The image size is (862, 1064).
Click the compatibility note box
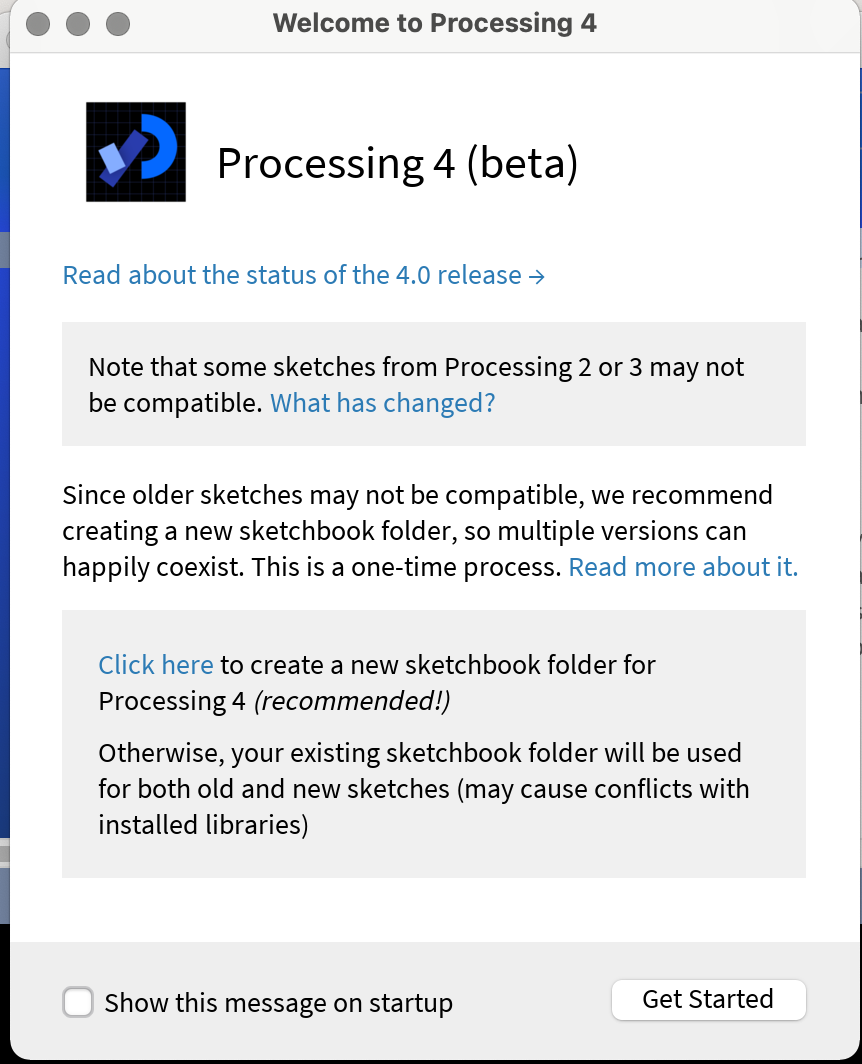coord(434,384)
